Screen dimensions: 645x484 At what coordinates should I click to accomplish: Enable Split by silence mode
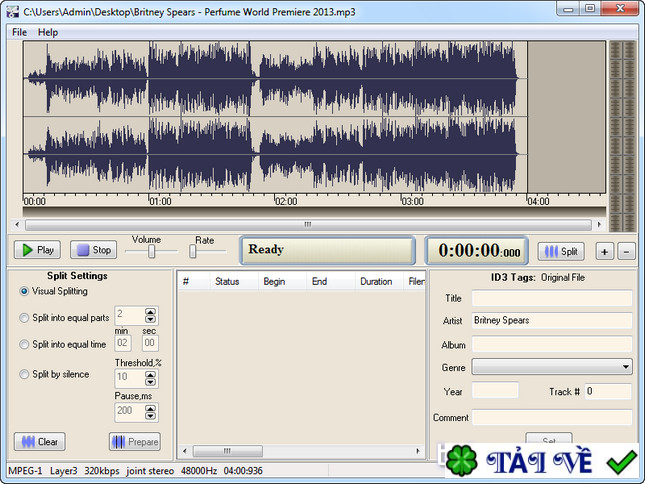tap(25, 374)
